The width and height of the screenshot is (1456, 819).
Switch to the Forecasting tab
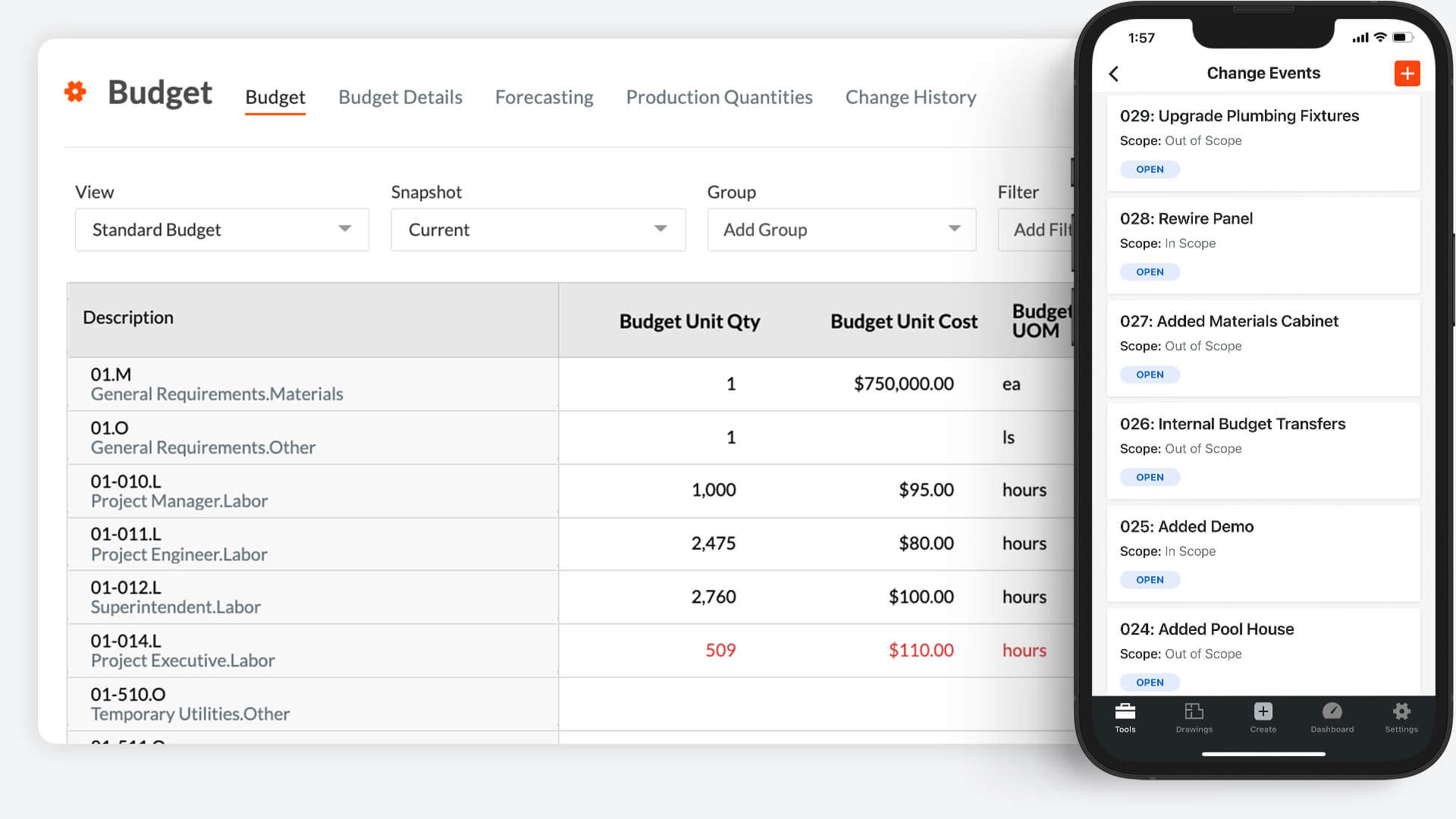544,96
